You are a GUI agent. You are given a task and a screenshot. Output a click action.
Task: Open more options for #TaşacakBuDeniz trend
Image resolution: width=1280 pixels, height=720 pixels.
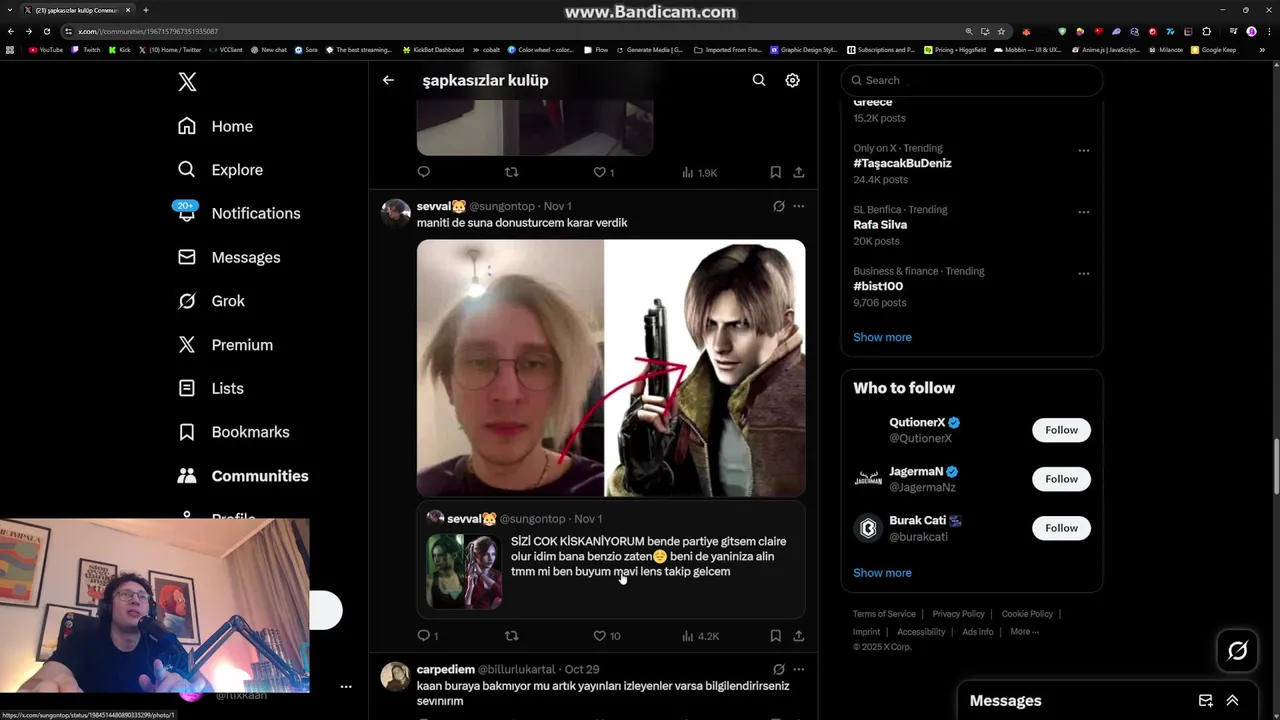(x=1083, y=151)
